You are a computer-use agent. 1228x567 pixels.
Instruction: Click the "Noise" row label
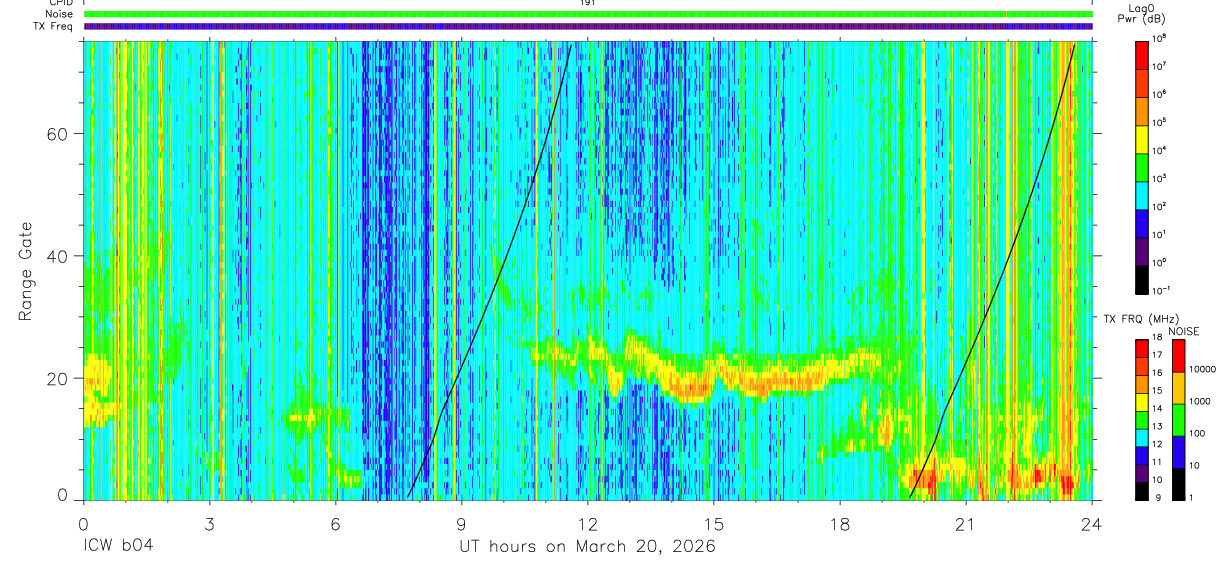(59, 14)
